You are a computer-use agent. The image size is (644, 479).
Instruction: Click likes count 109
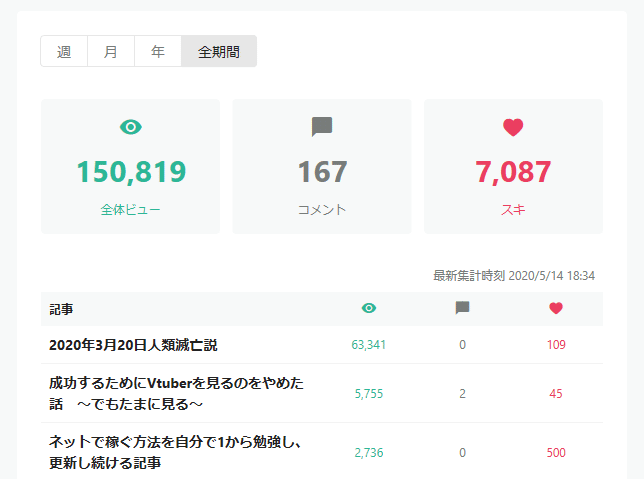pos(556,345)
